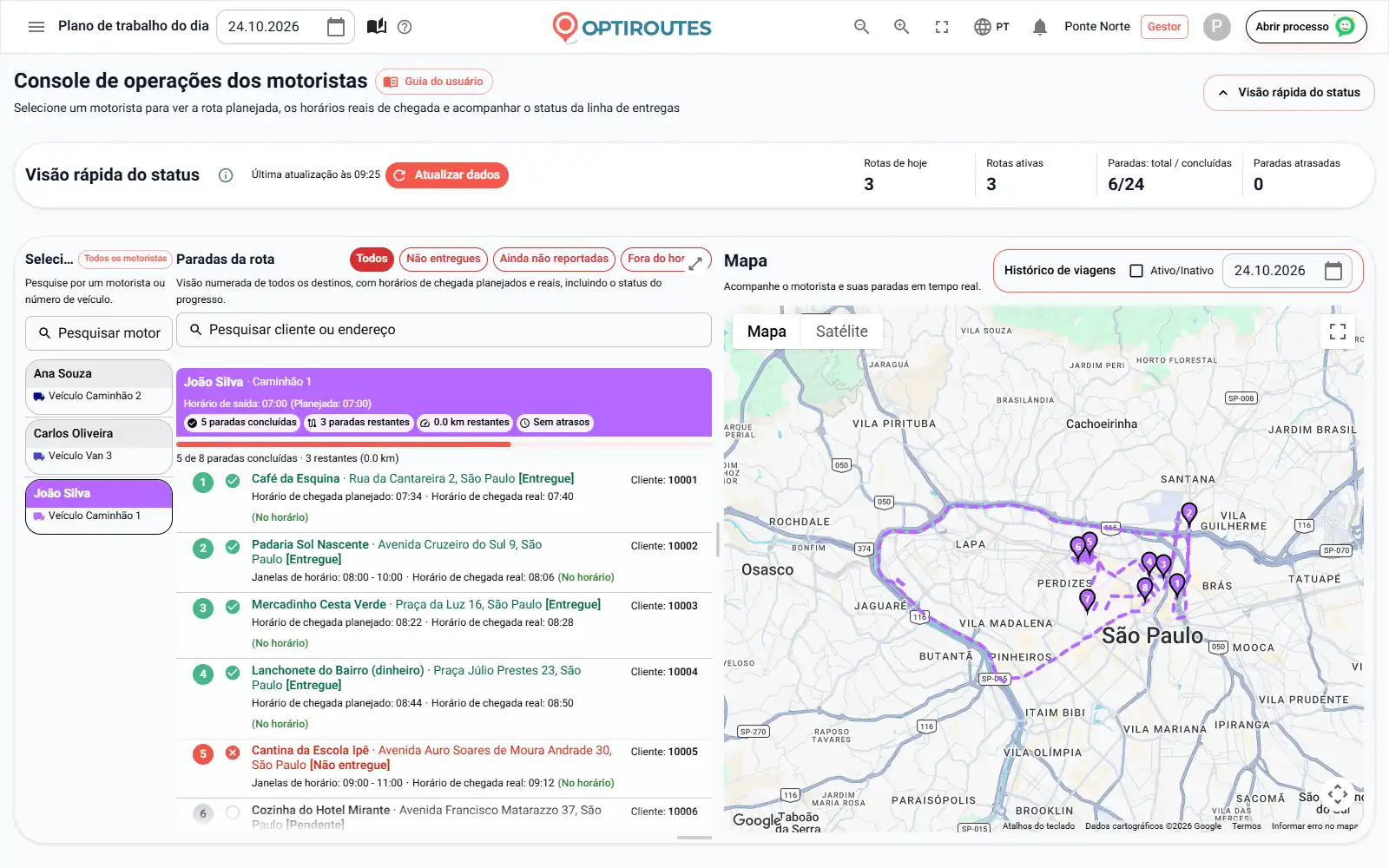This screenshot has height=868, width=1389.
Task: Click the top date field 24.10.2026
Action: point(286,27)
